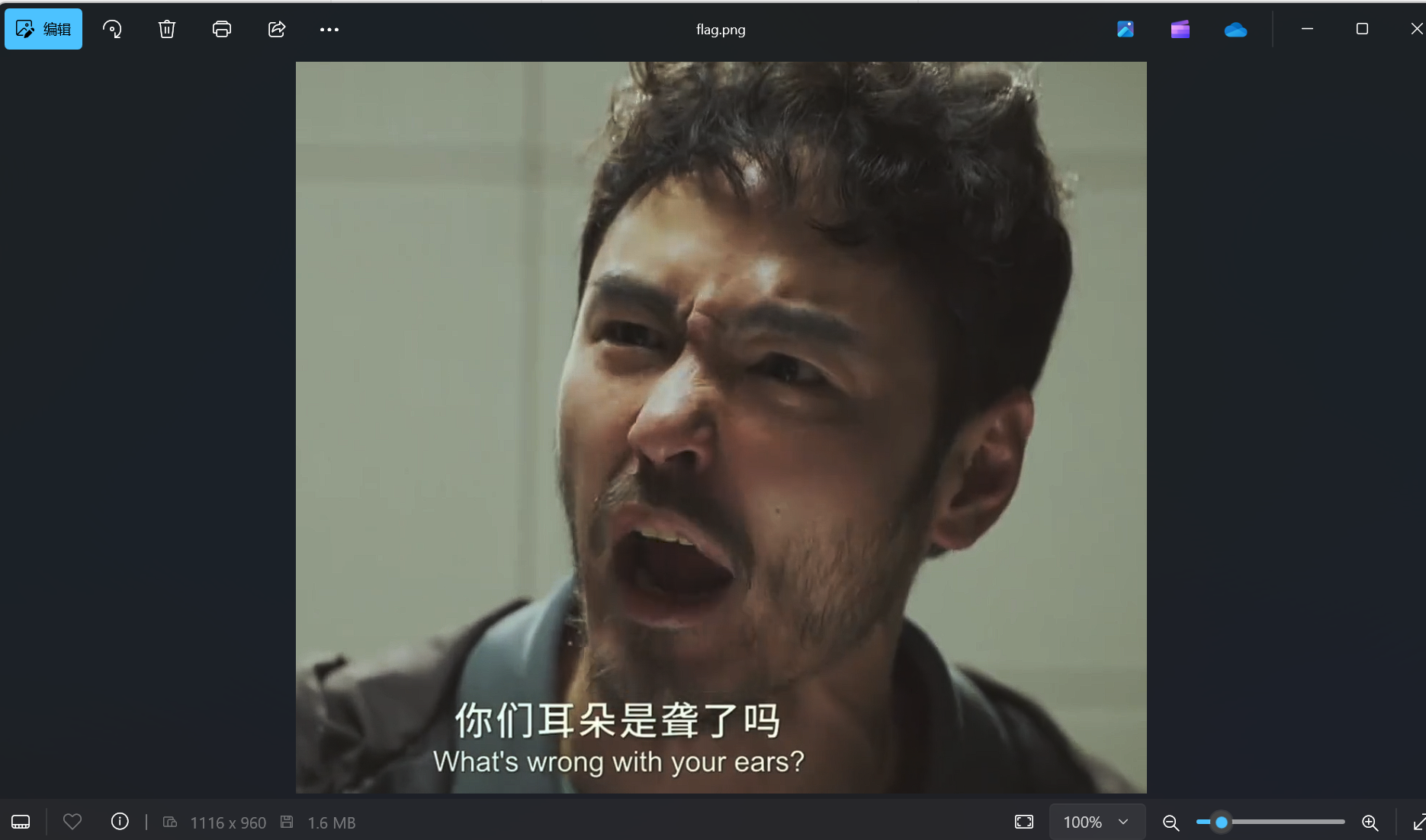This screenshot has width=1426, height=840.
Task: Rotate the image with the rotate icon
Action: coord(112,29)
